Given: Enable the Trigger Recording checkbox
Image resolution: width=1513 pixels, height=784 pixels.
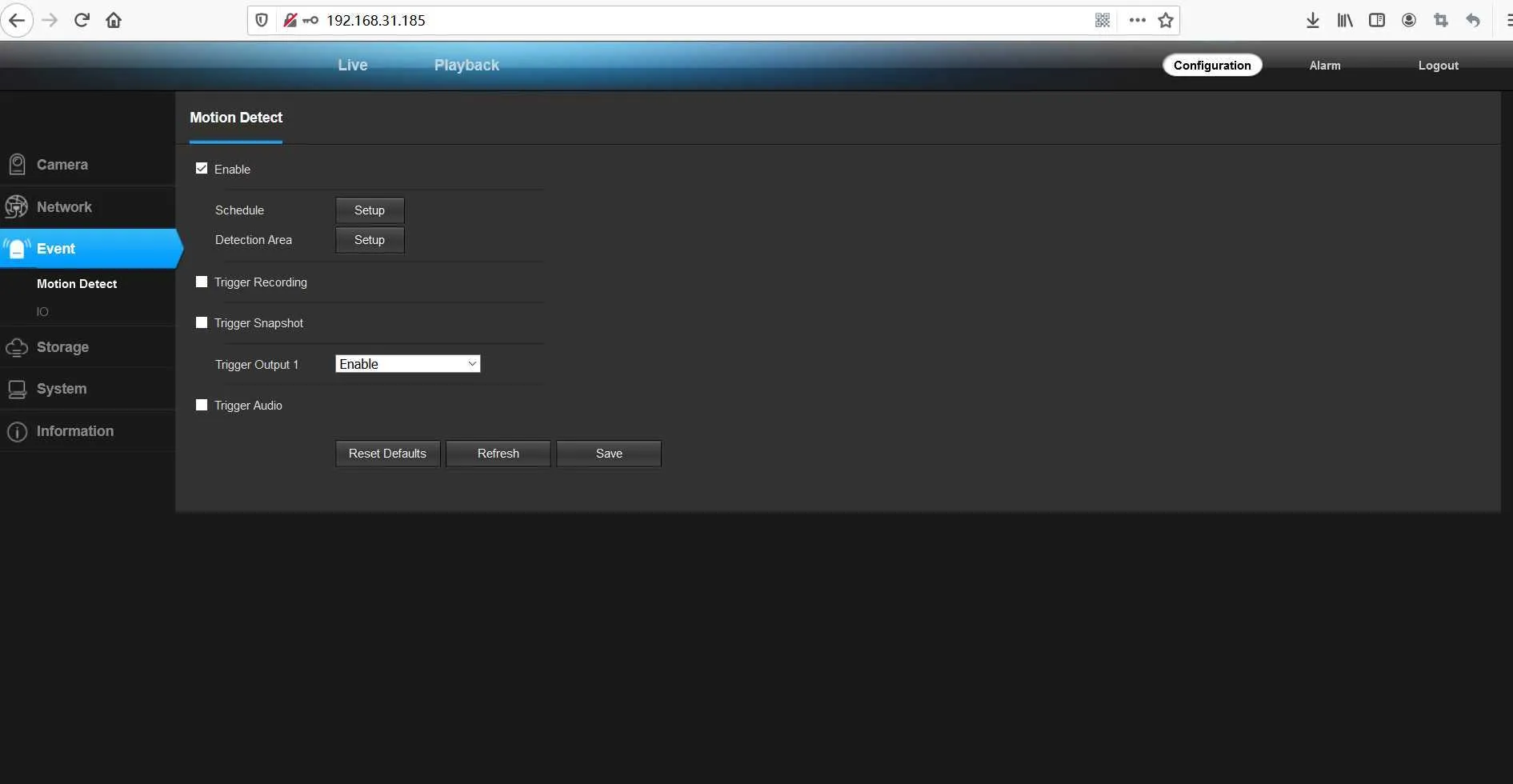Looking at the screenshot, I should pyautogui.click(x=202, y=282).
